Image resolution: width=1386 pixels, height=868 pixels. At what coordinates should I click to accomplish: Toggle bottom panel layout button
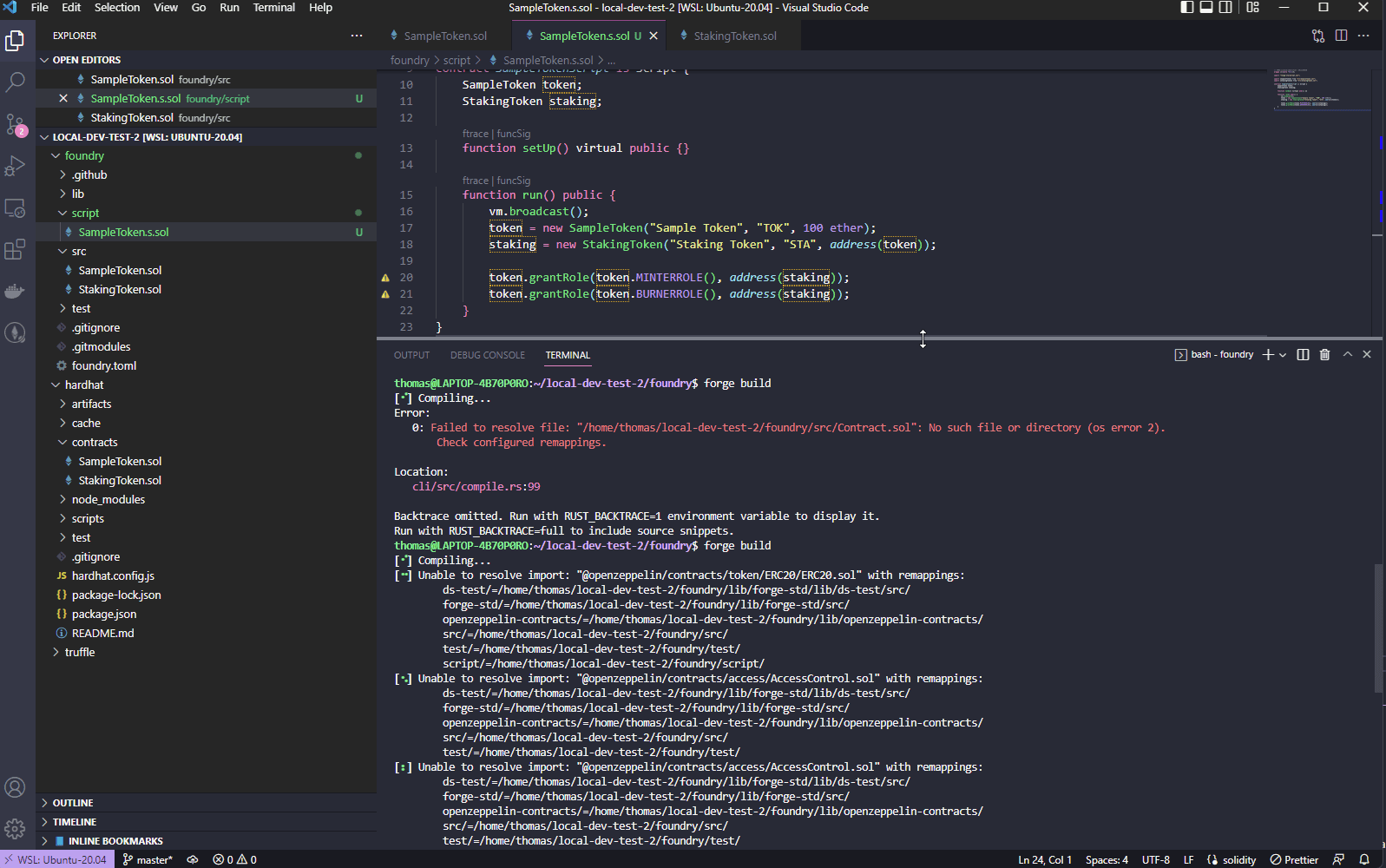[1206, 8]
